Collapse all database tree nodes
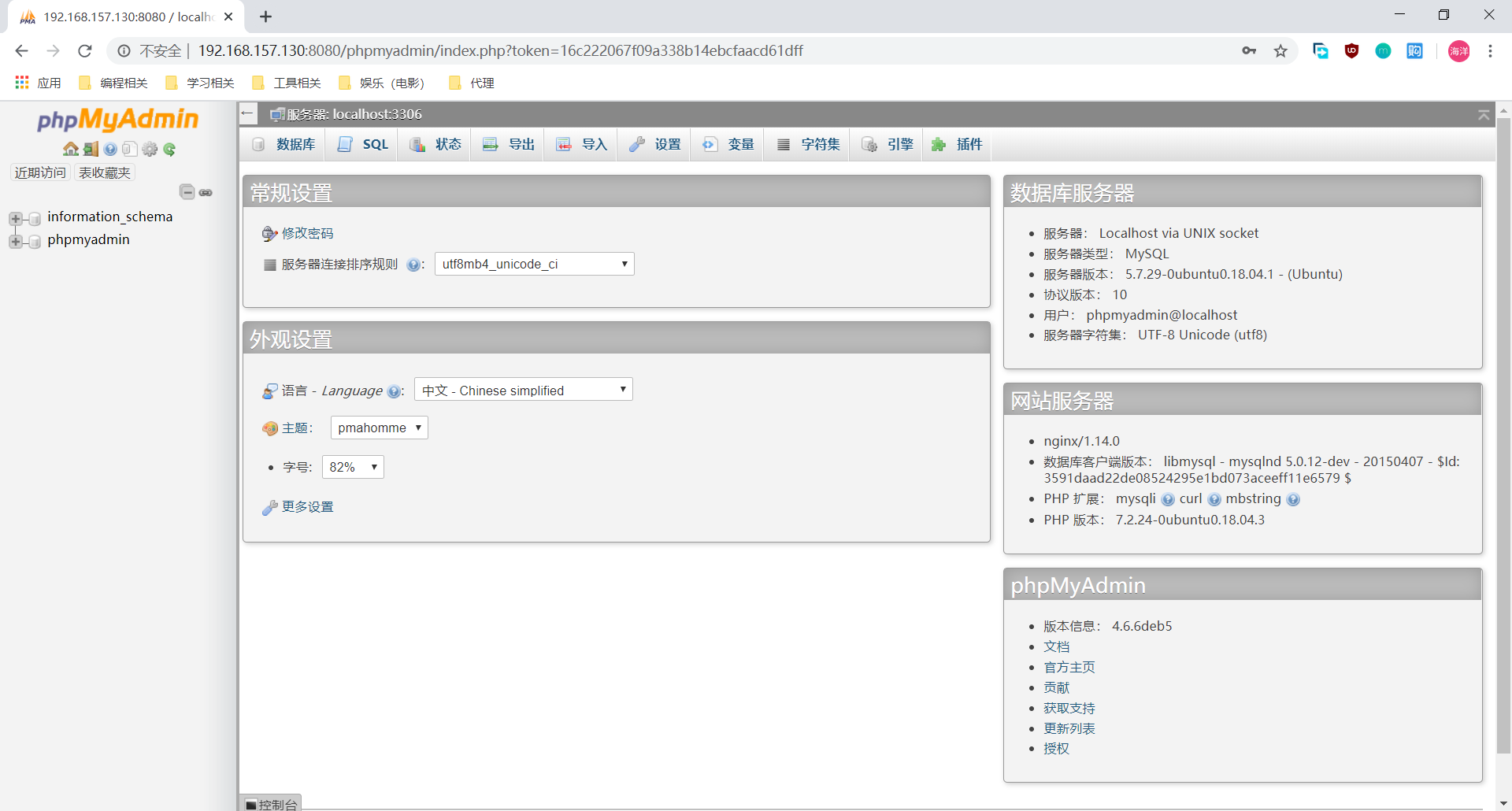This screenshot has width=1512, height=811. coord(187,192)
